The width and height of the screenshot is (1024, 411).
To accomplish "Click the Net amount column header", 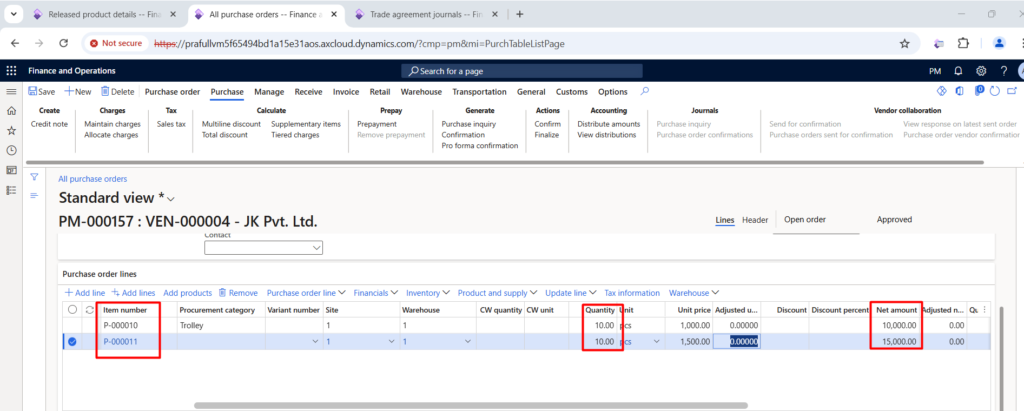I will pos(897,310).
